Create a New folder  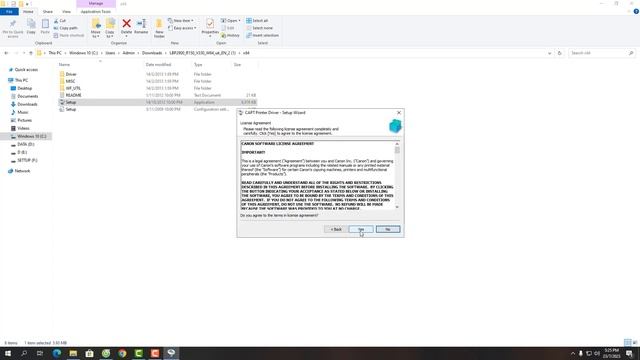[159, 29]
